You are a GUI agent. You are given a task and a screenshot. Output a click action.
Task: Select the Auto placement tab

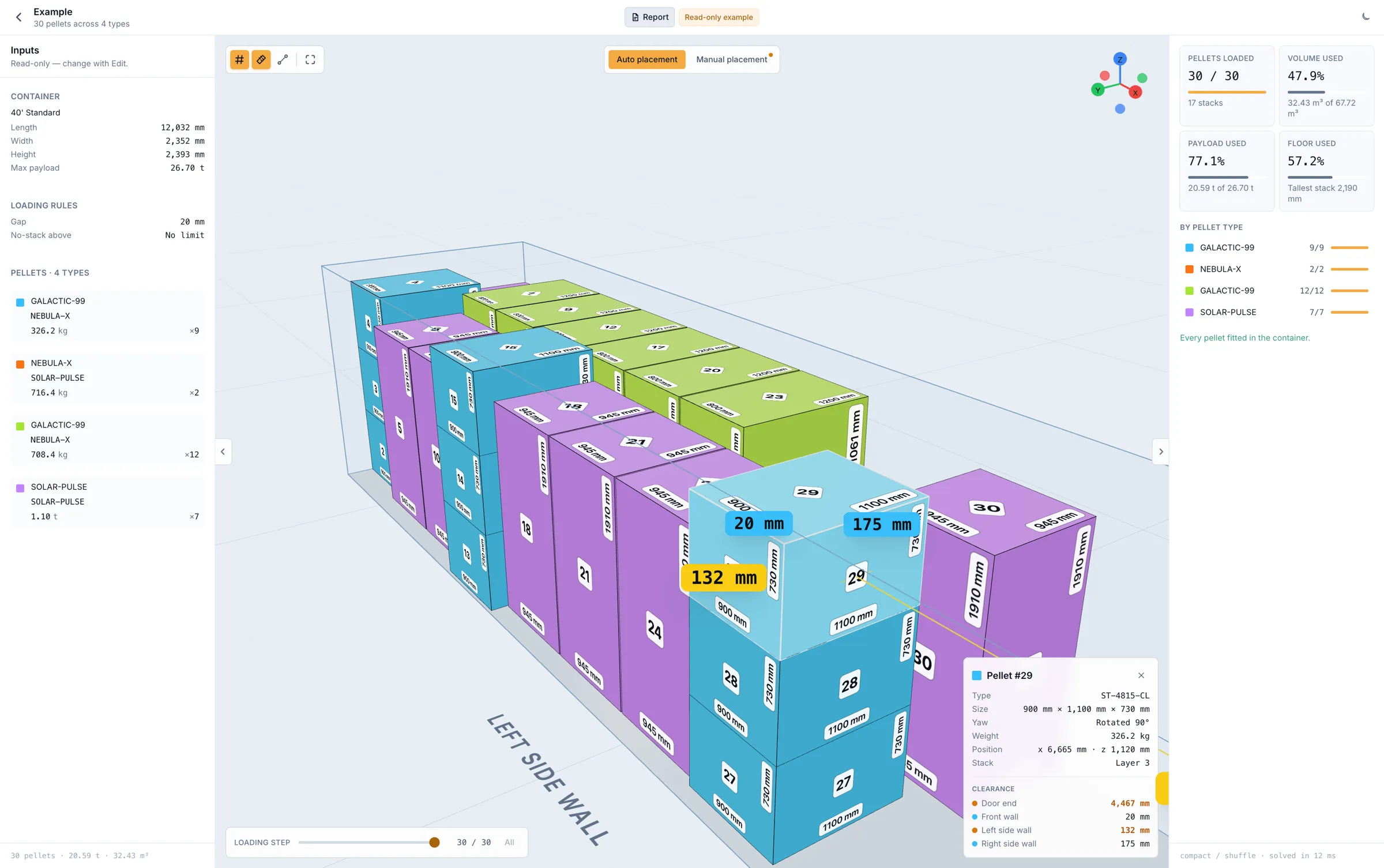647,59
